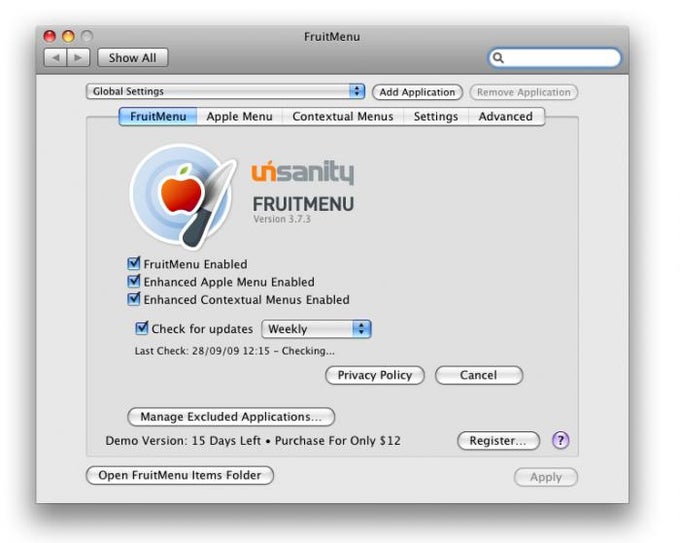
Task: Minimize window with the yellow button
Action: (x=69, y=36)
